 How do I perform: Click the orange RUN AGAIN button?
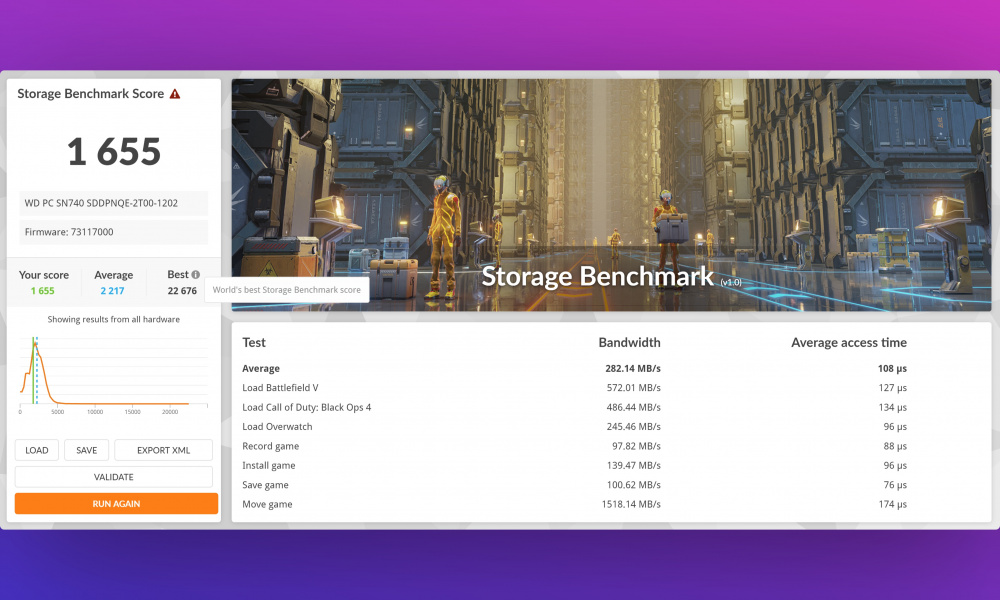tap(116, 504)
